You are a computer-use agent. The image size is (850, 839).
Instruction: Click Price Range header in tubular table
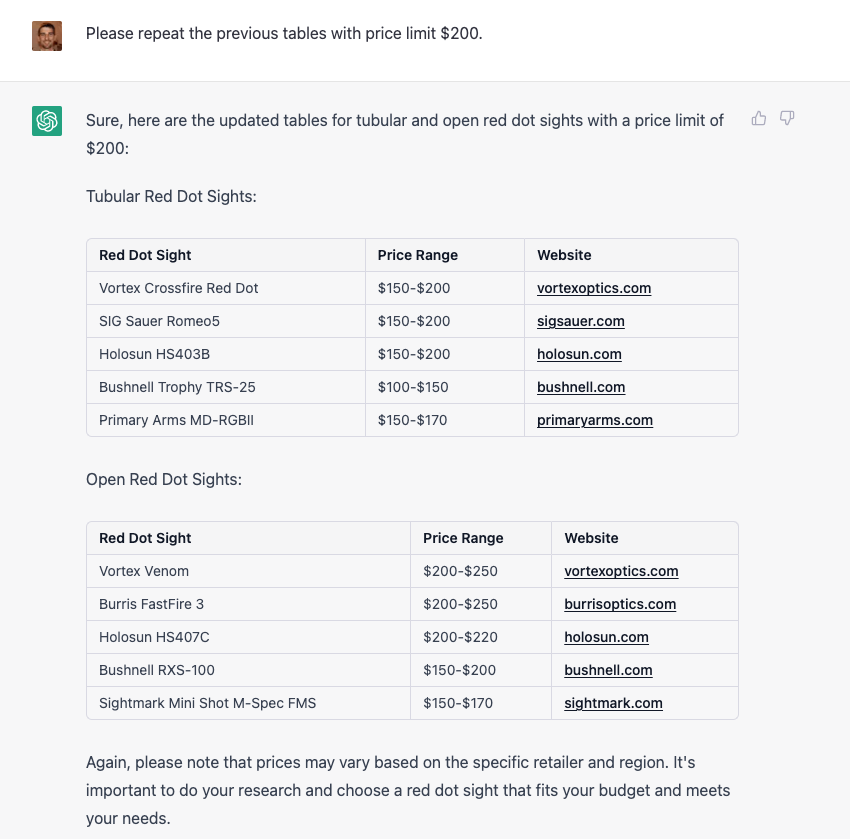[x=417, y=255]
